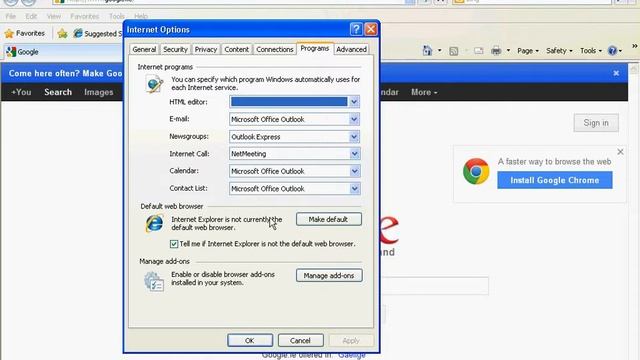Viewport: 640px width, 360px height.
Task: Expand the Internet Call dropdown
Action: (x=354, y=154)
